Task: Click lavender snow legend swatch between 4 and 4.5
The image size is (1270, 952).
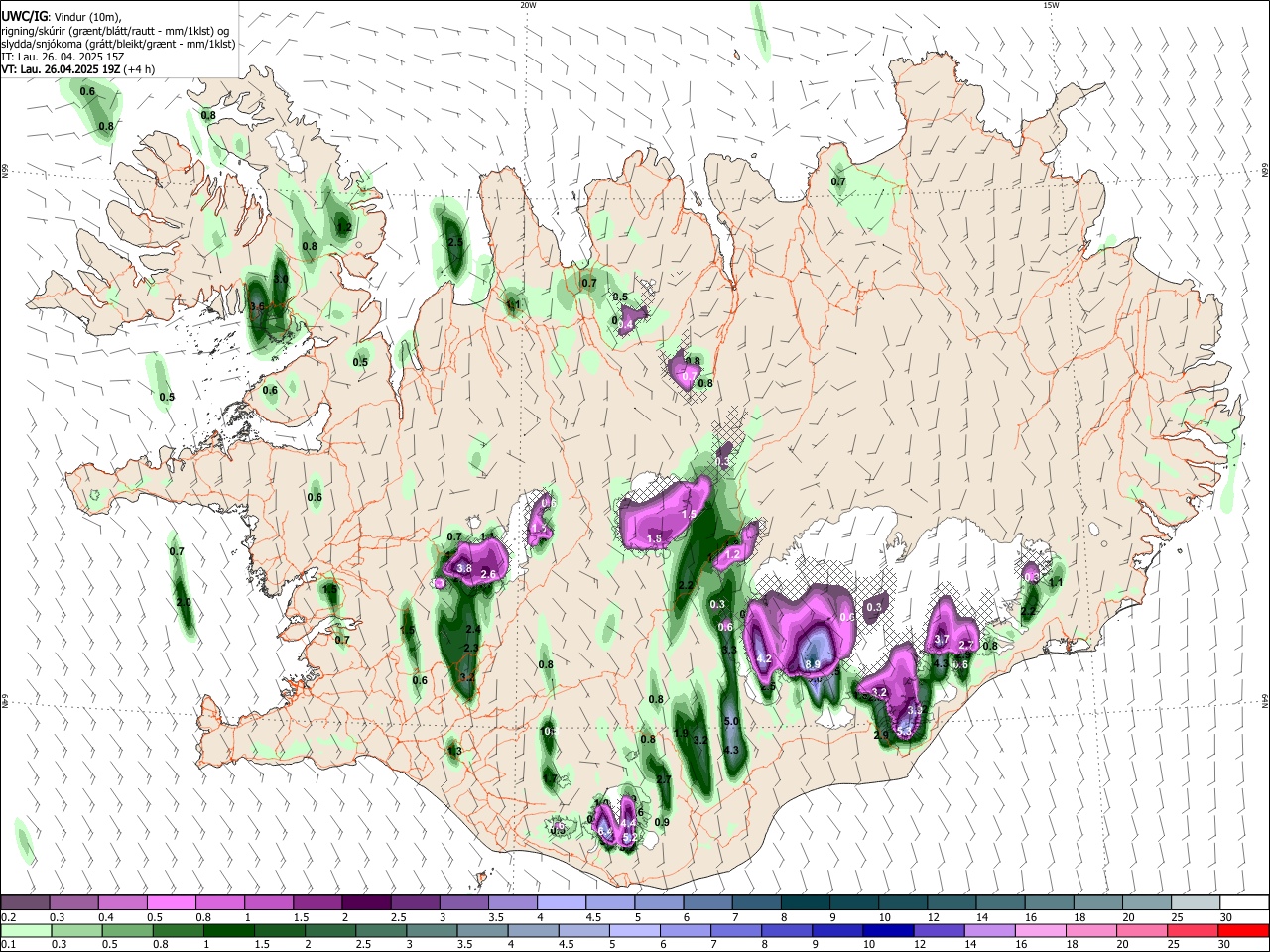Action: tap(560, 902)
